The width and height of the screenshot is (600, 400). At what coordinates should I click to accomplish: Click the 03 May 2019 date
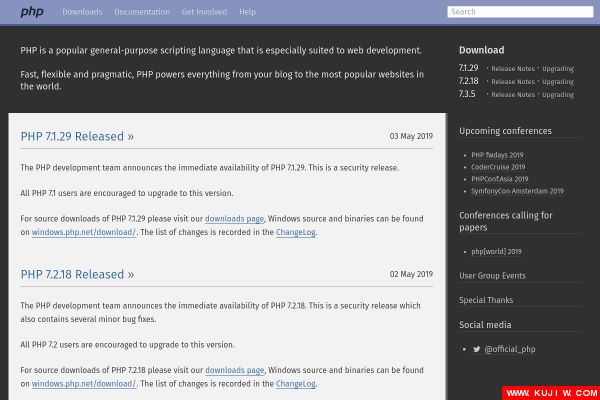click(x=411, y=136)
